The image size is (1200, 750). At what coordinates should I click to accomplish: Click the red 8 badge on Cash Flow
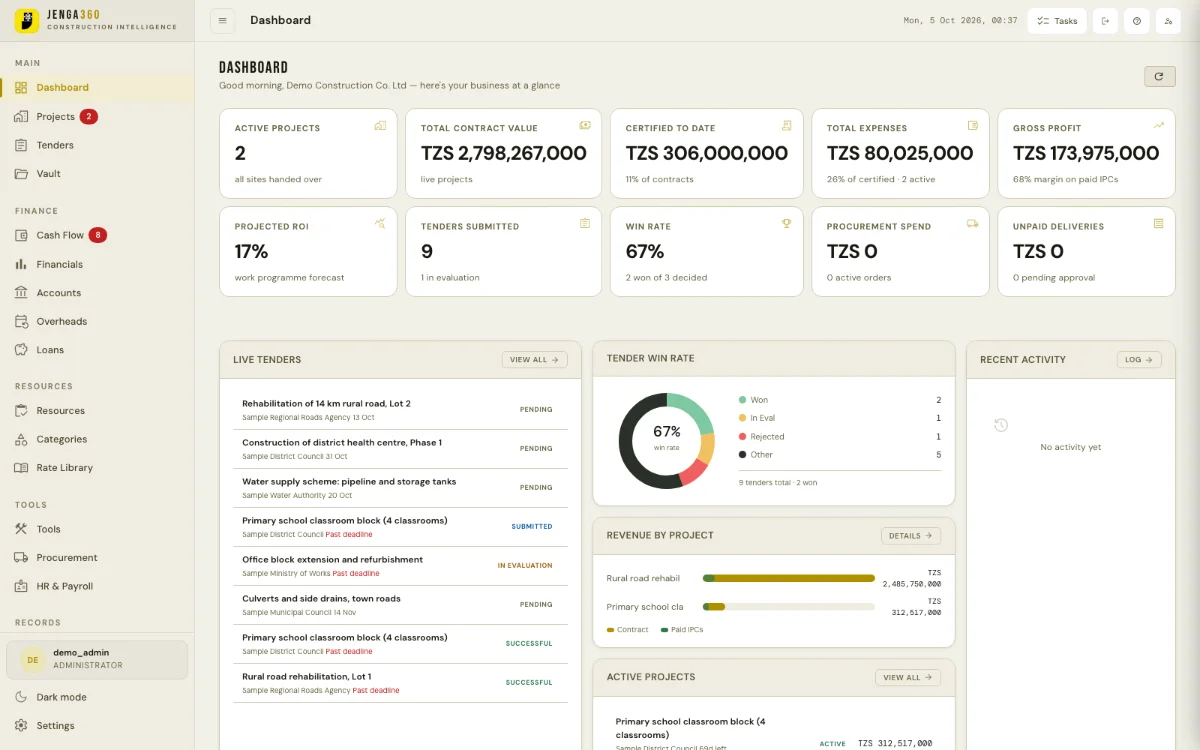tap(98, 235)
